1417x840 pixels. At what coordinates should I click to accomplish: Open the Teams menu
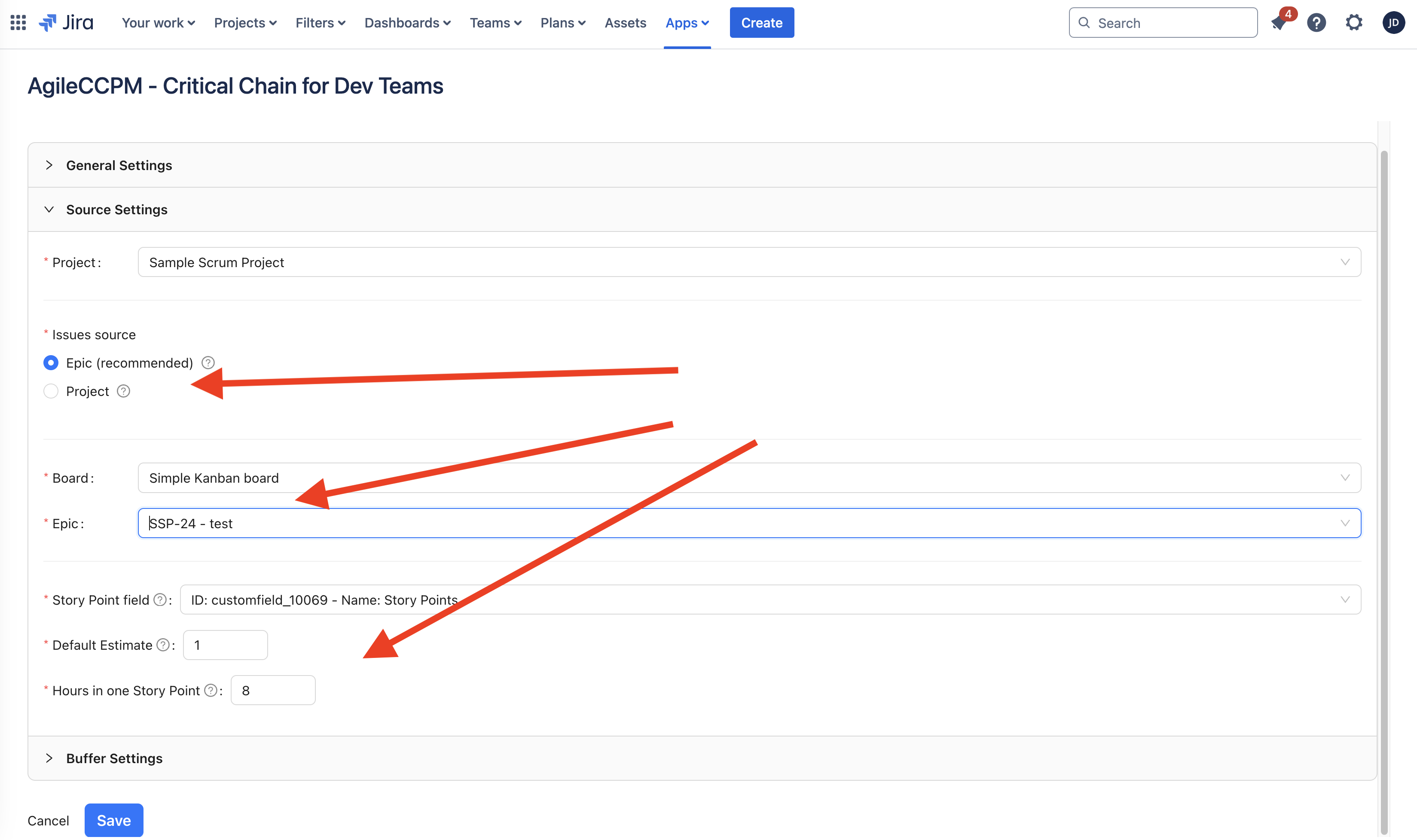click(x=495, y=23)
